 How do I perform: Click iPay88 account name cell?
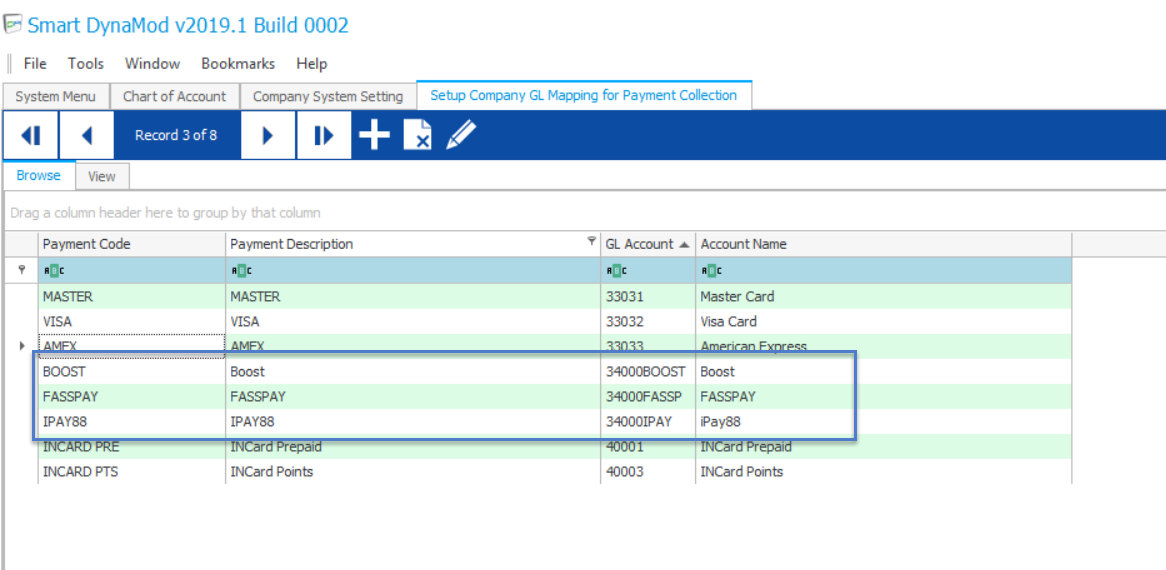point(883,421)
